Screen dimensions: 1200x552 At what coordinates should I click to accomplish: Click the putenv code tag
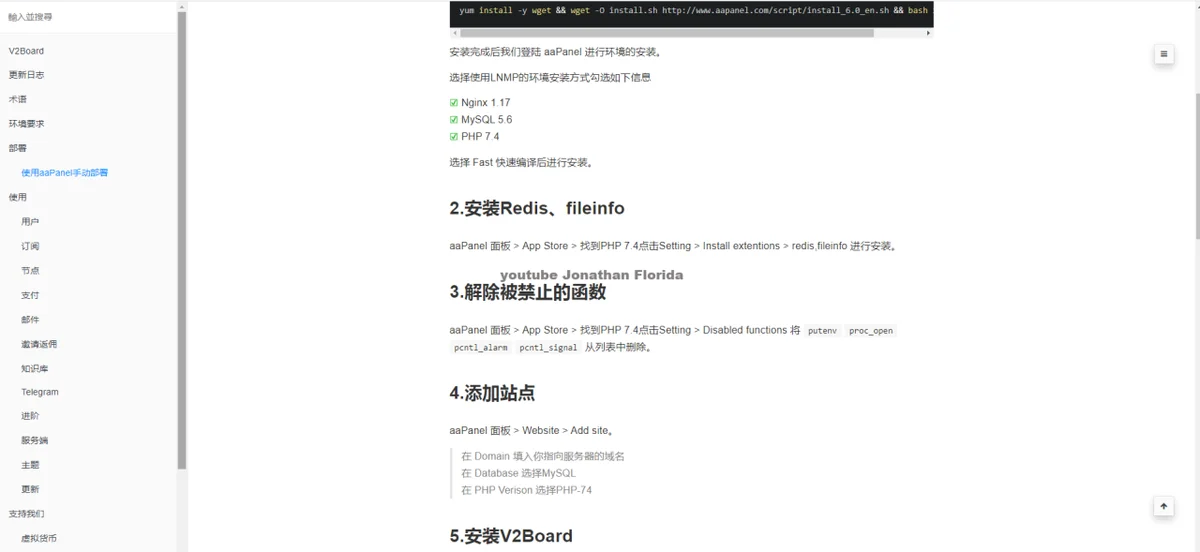coord(822,330)
